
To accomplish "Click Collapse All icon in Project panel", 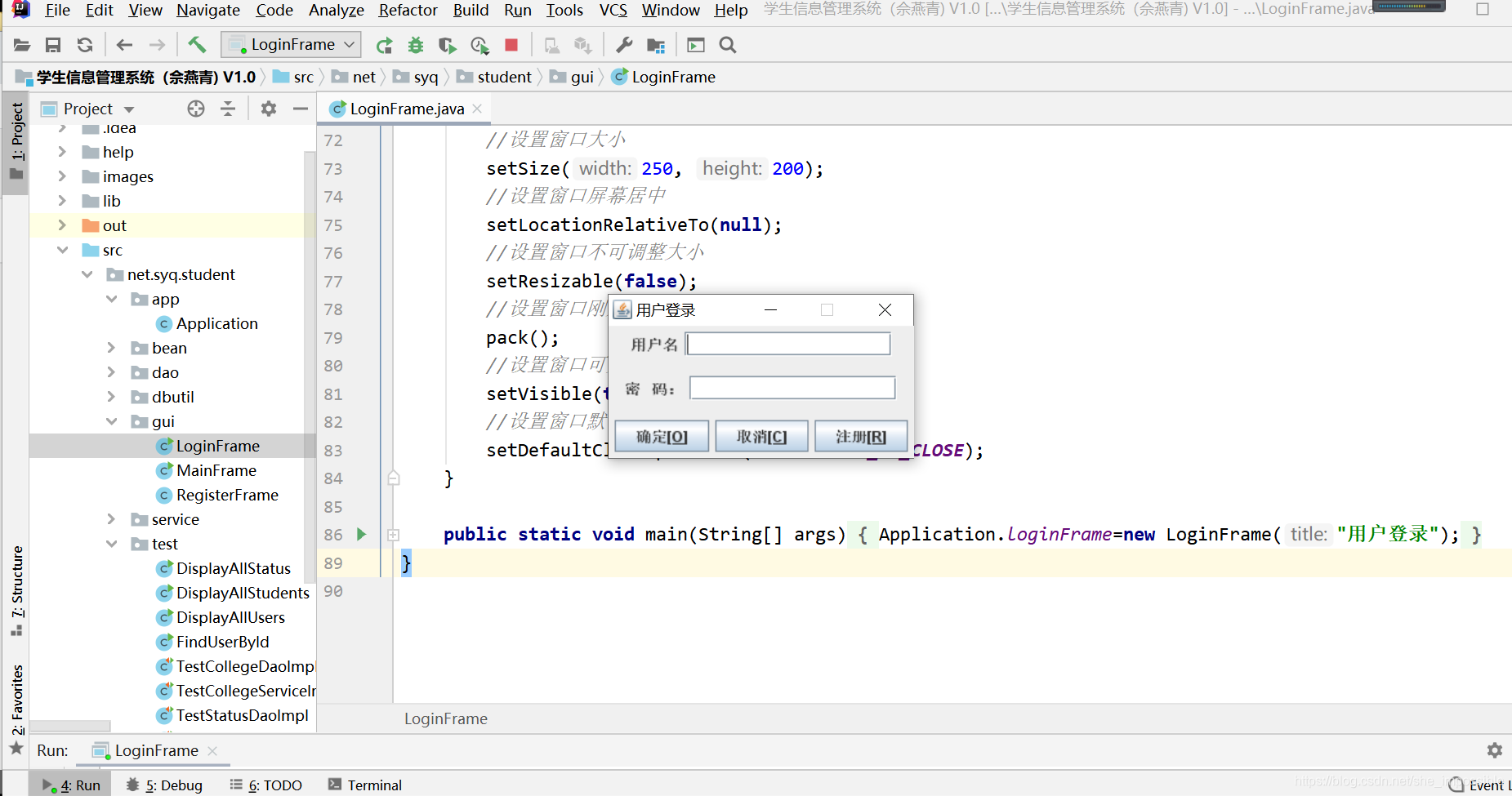I will click(228, 109).
